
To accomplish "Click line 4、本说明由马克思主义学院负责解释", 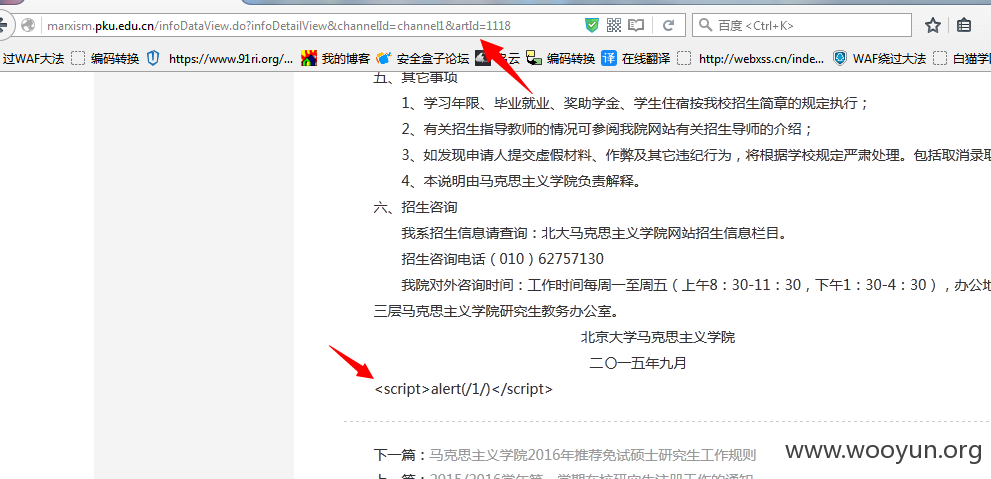I will tap(522, 181).
